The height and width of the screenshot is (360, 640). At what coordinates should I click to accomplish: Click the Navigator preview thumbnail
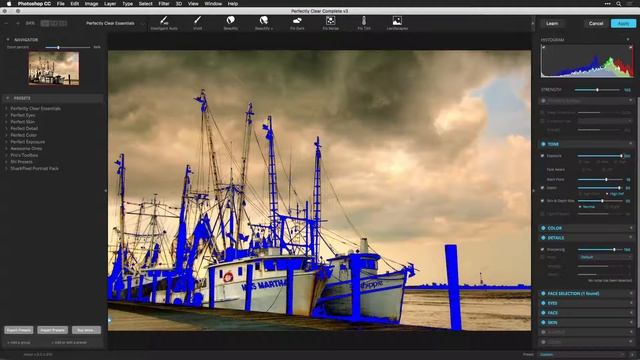point(54,68)
